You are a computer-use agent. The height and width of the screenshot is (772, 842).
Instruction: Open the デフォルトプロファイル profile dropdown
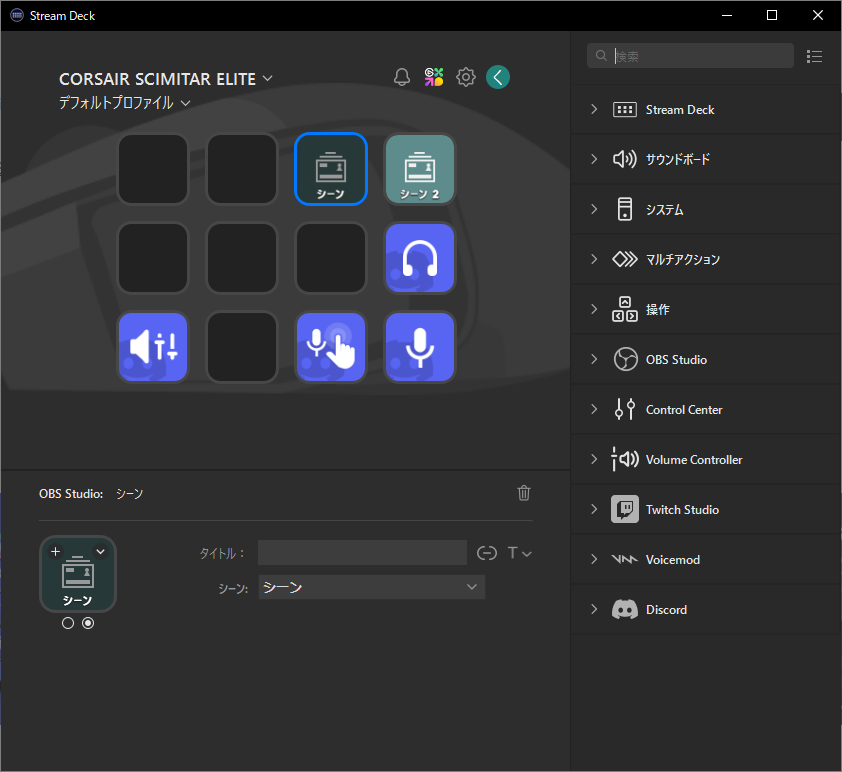(185, 103)
